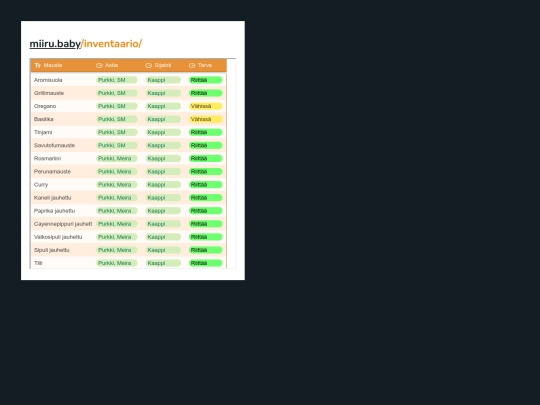Click the Purkki, Meira tag for Kaneli jauhettu
Screen dimensions: 540x405
coord(117,198)
